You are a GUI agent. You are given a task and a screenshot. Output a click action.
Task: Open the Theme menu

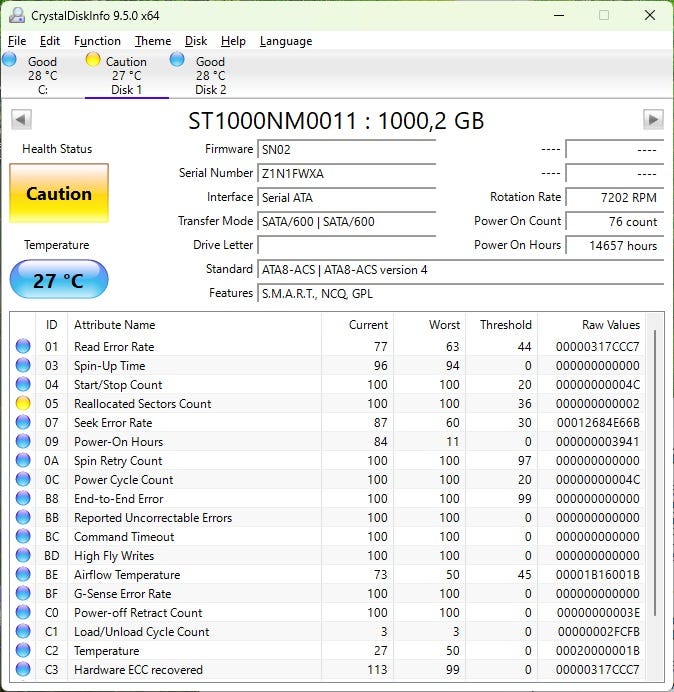153,41
